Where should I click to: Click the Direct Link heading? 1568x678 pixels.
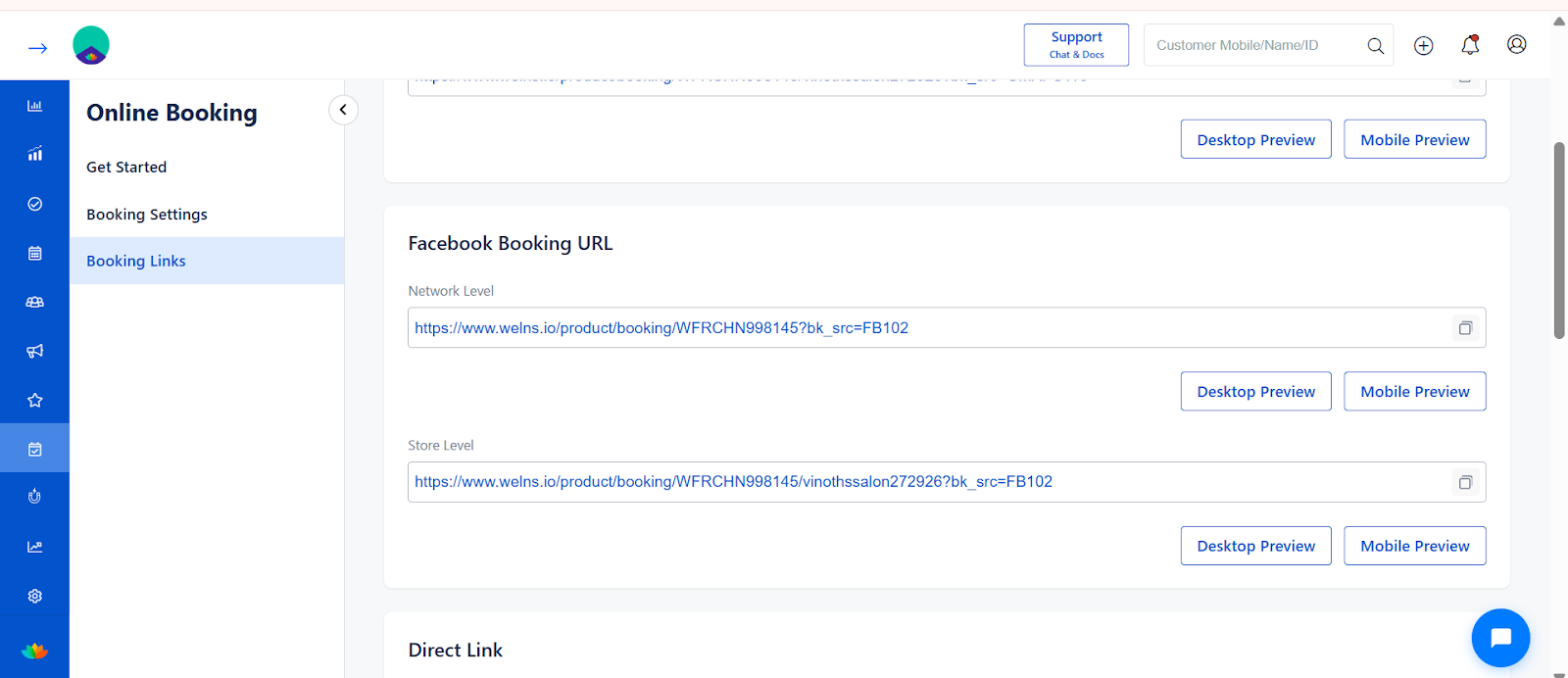point(455,650)
